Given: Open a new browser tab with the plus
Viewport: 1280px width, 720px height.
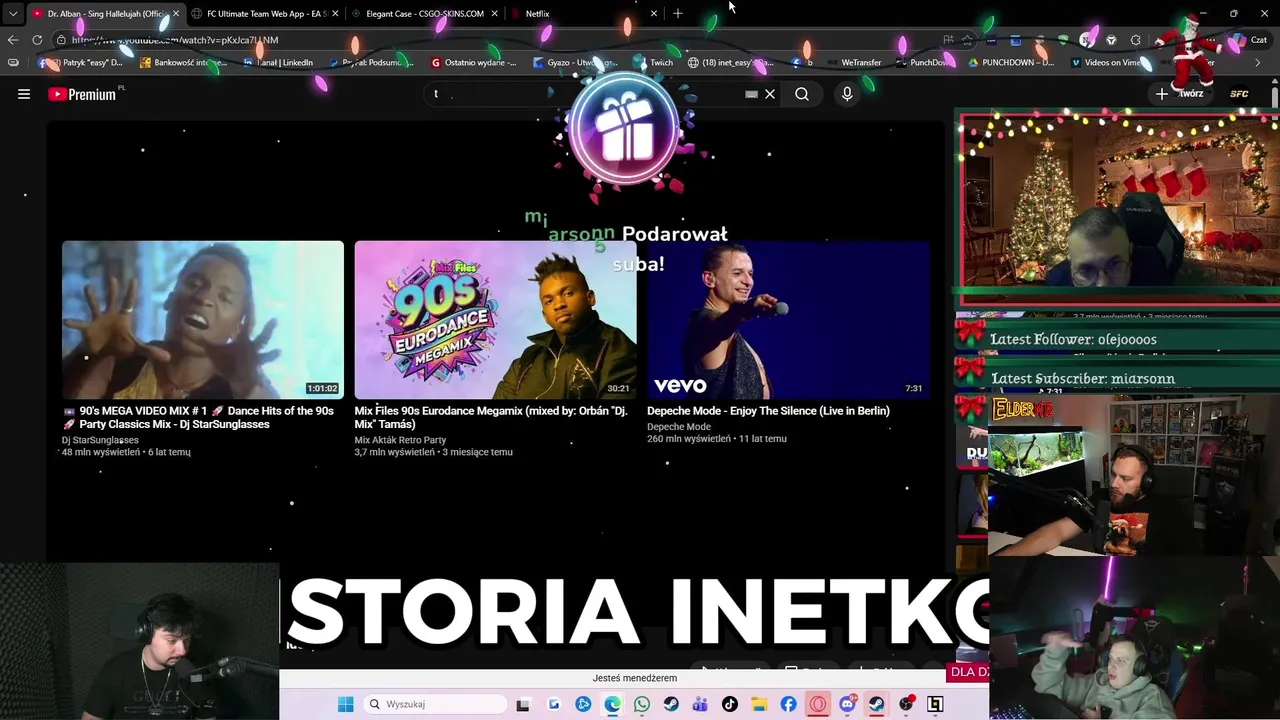Looking at the screenshot, I should pos(678,13).
